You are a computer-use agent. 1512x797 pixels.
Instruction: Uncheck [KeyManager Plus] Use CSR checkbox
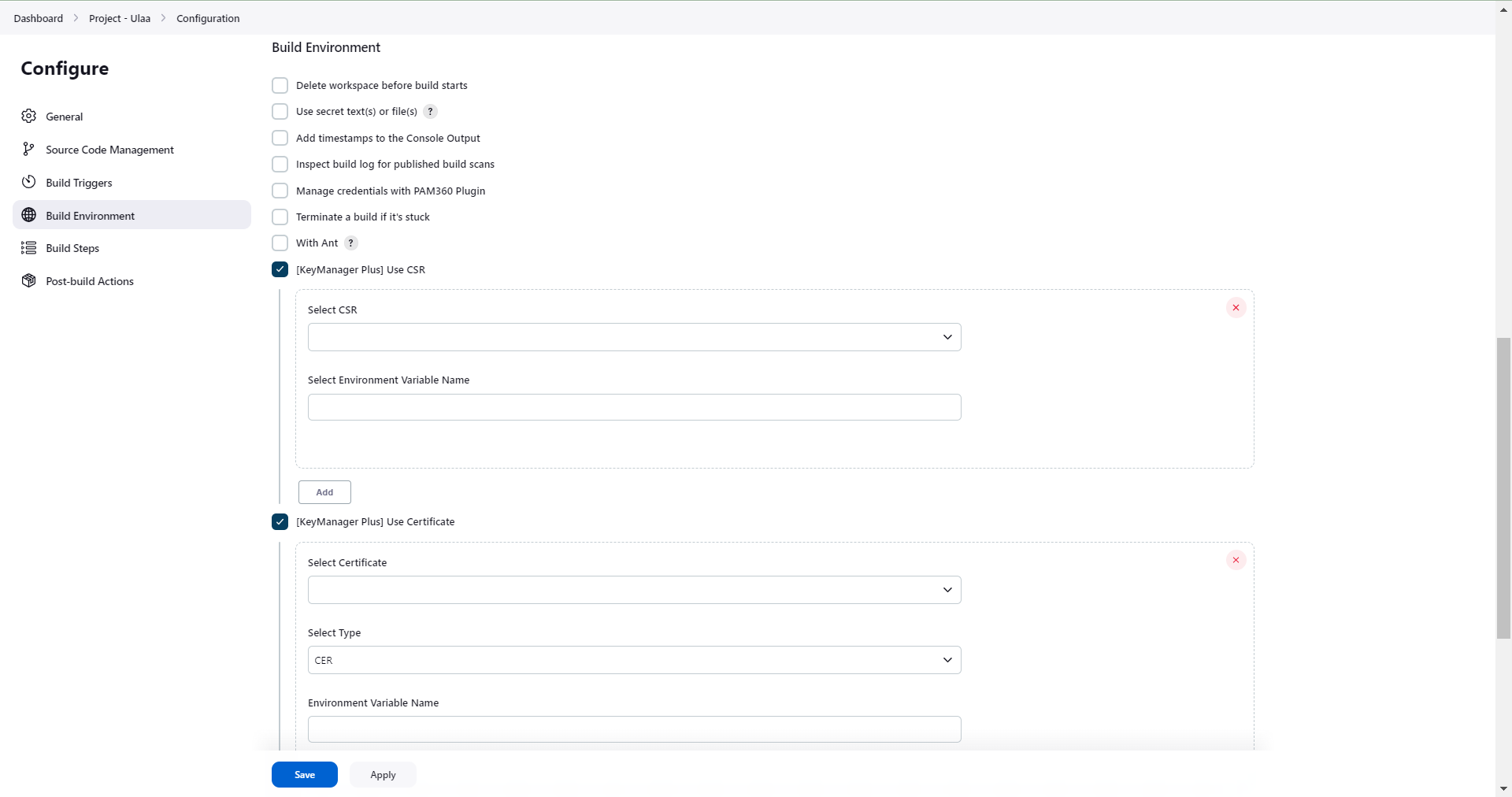click(x=280, y=269)
